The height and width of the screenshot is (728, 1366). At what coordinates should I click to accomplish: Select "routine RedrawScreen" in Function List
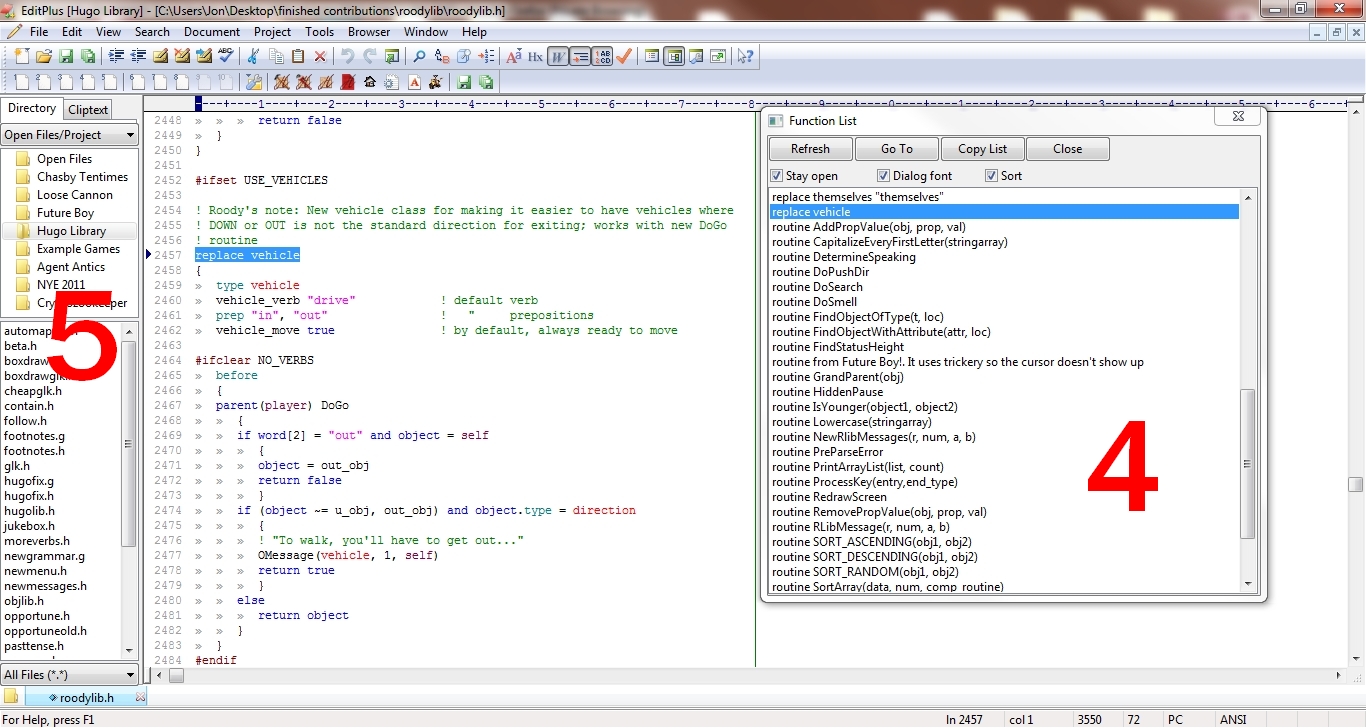click(829, 497)
